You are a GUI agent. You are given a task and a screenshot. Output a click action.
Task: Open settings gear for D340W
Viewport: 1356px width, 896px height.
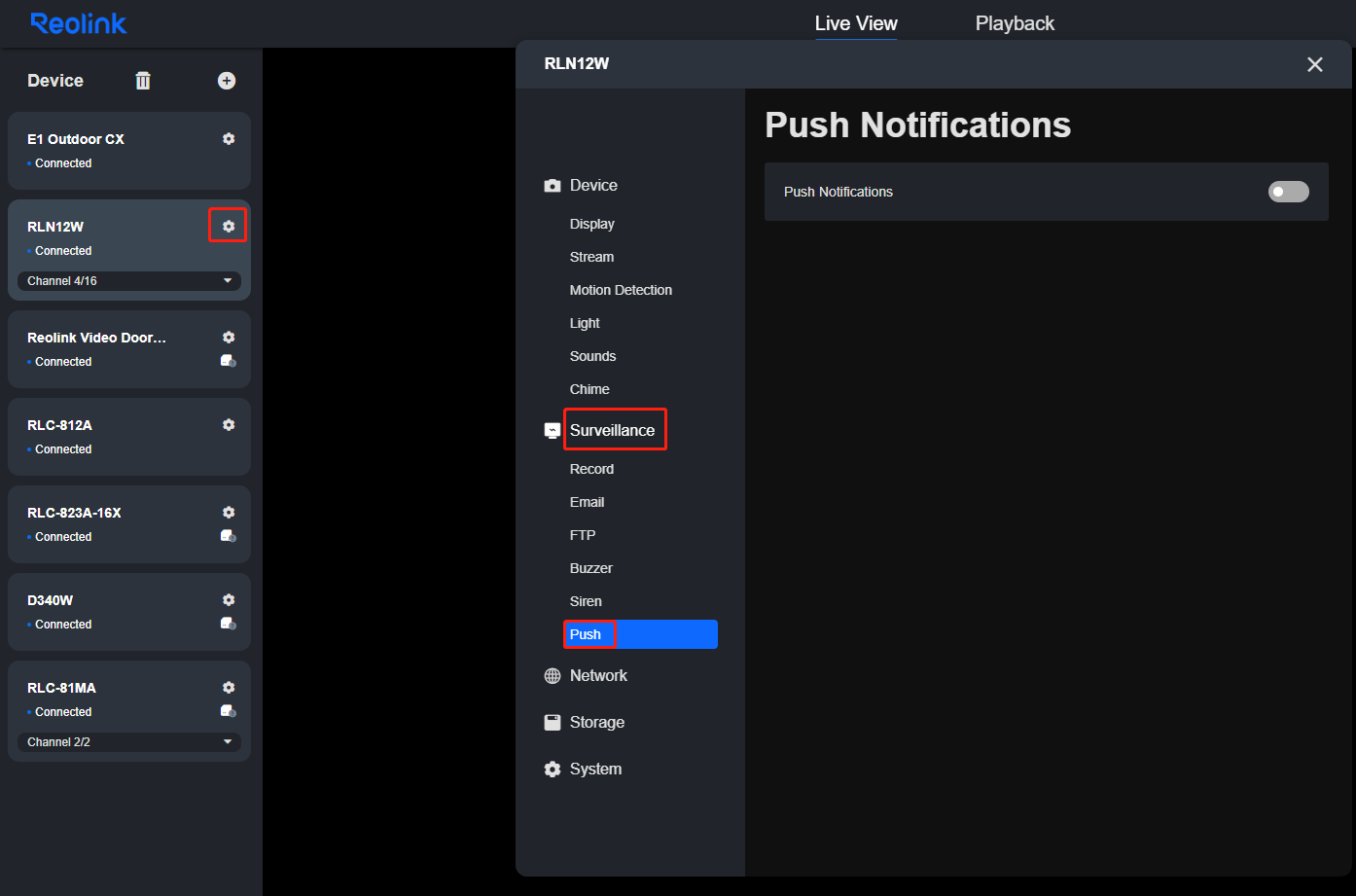coord(229,600)
